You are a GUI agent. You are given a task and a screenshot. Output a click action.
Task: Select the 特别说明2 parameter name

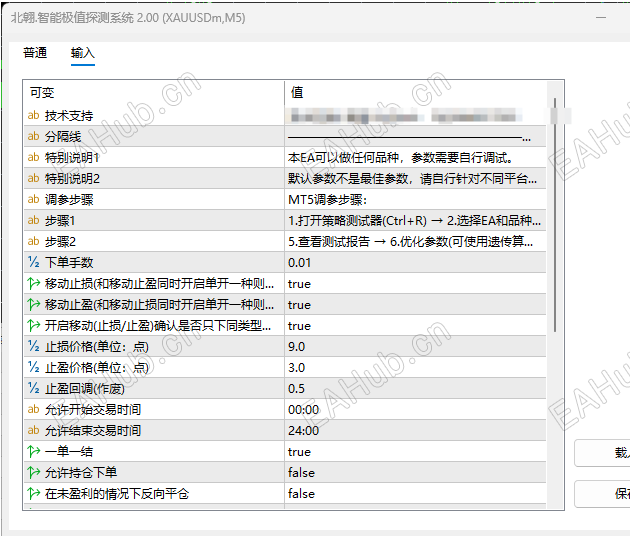(72, 178)
